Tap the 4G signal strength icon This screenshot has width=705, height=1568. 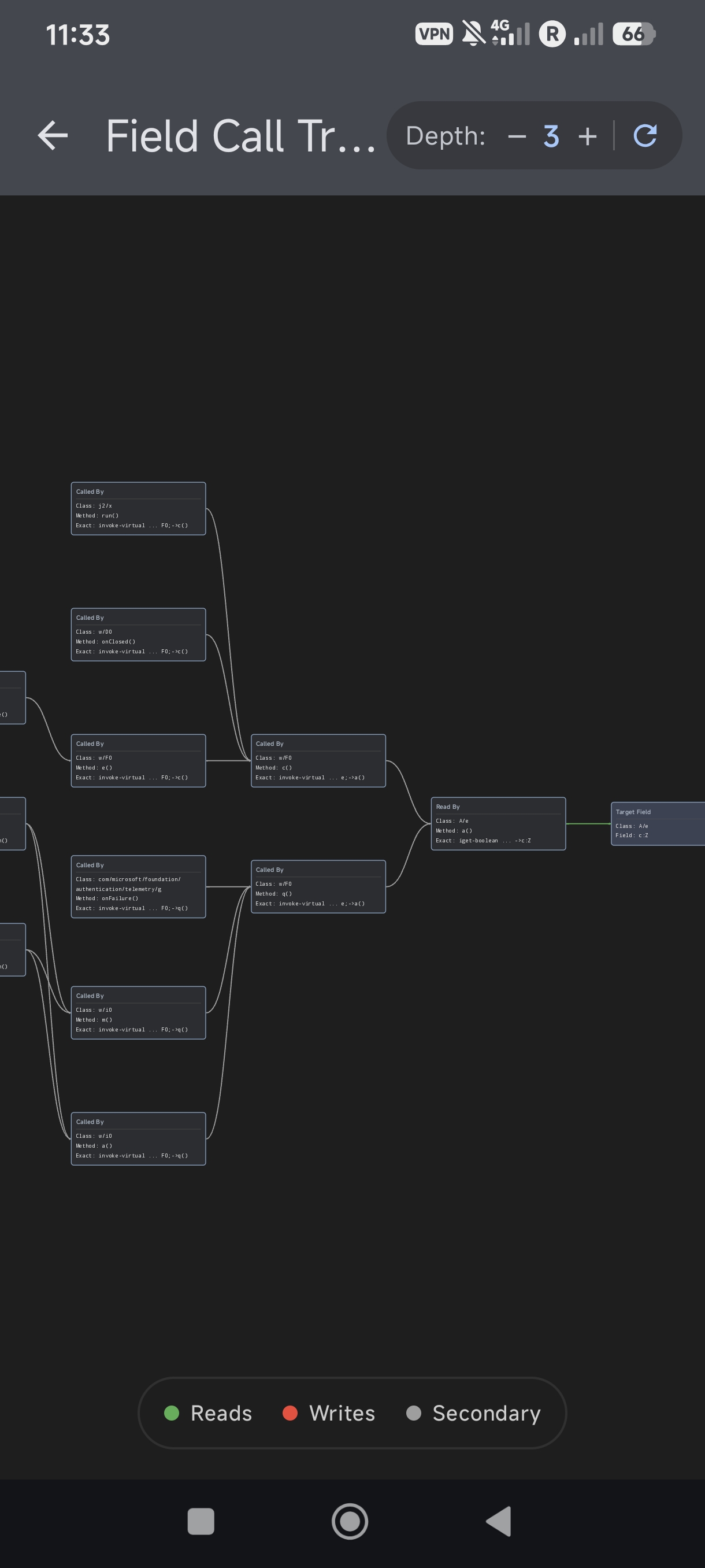510,33
